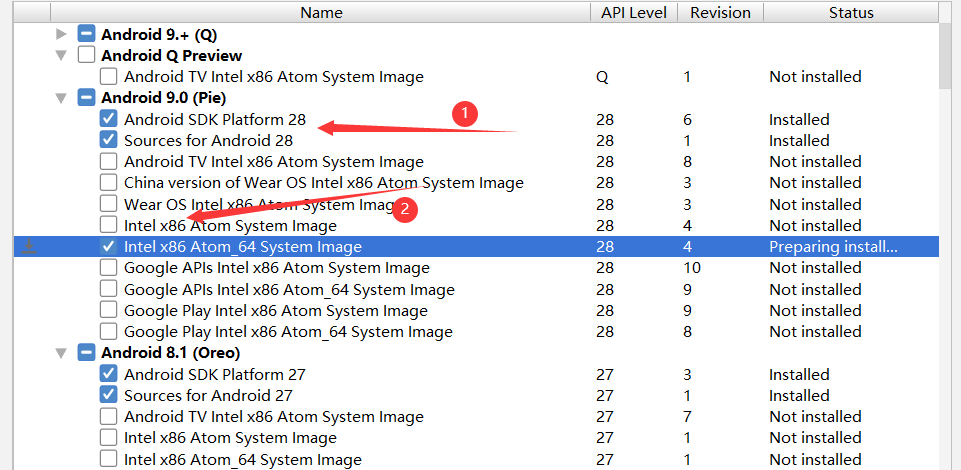Select the Android 9.+ (Q) group label
Viewport: 961px width, 470px height.
coord(159,34)
